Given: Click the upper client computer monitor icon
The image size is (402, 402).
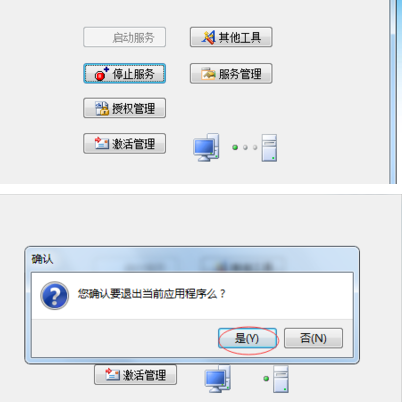Looking at the screenshot, I should (x=206, y=148).
